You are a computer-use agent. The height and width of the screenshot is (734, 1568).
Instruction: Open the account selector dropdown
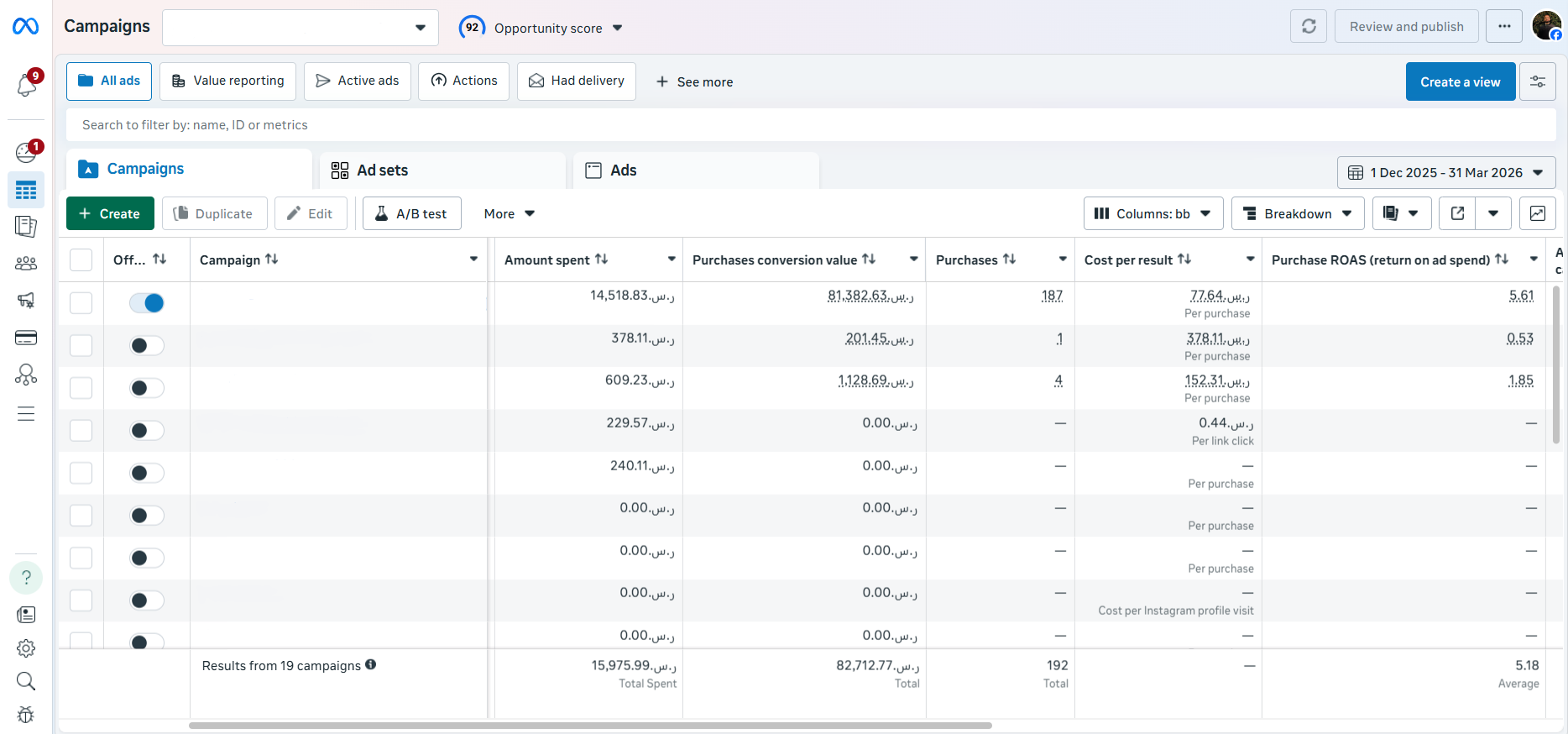[301, 28]
